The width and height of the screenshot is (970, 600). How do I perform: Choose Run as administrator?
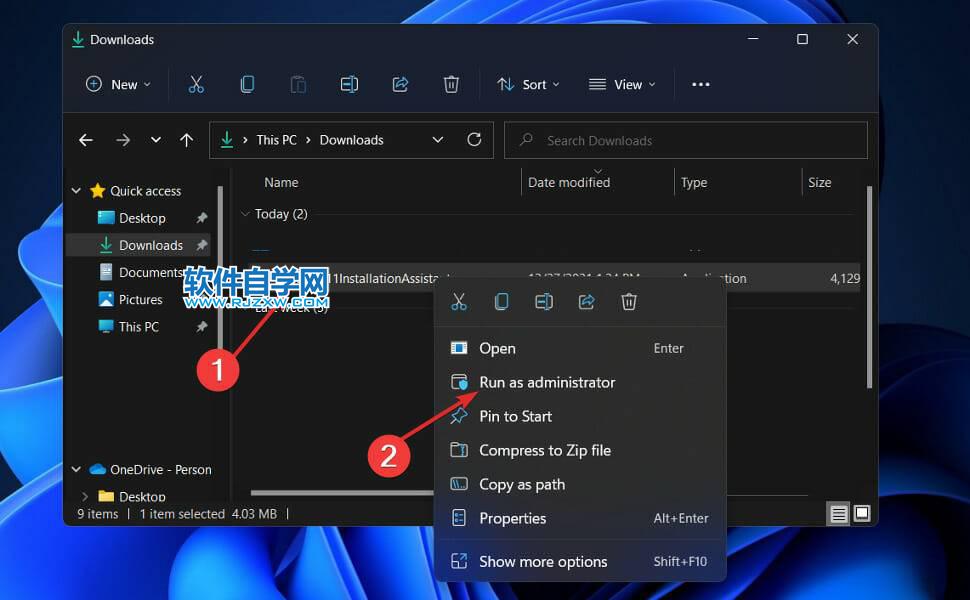pyautogui.click(x=580, y=382)
